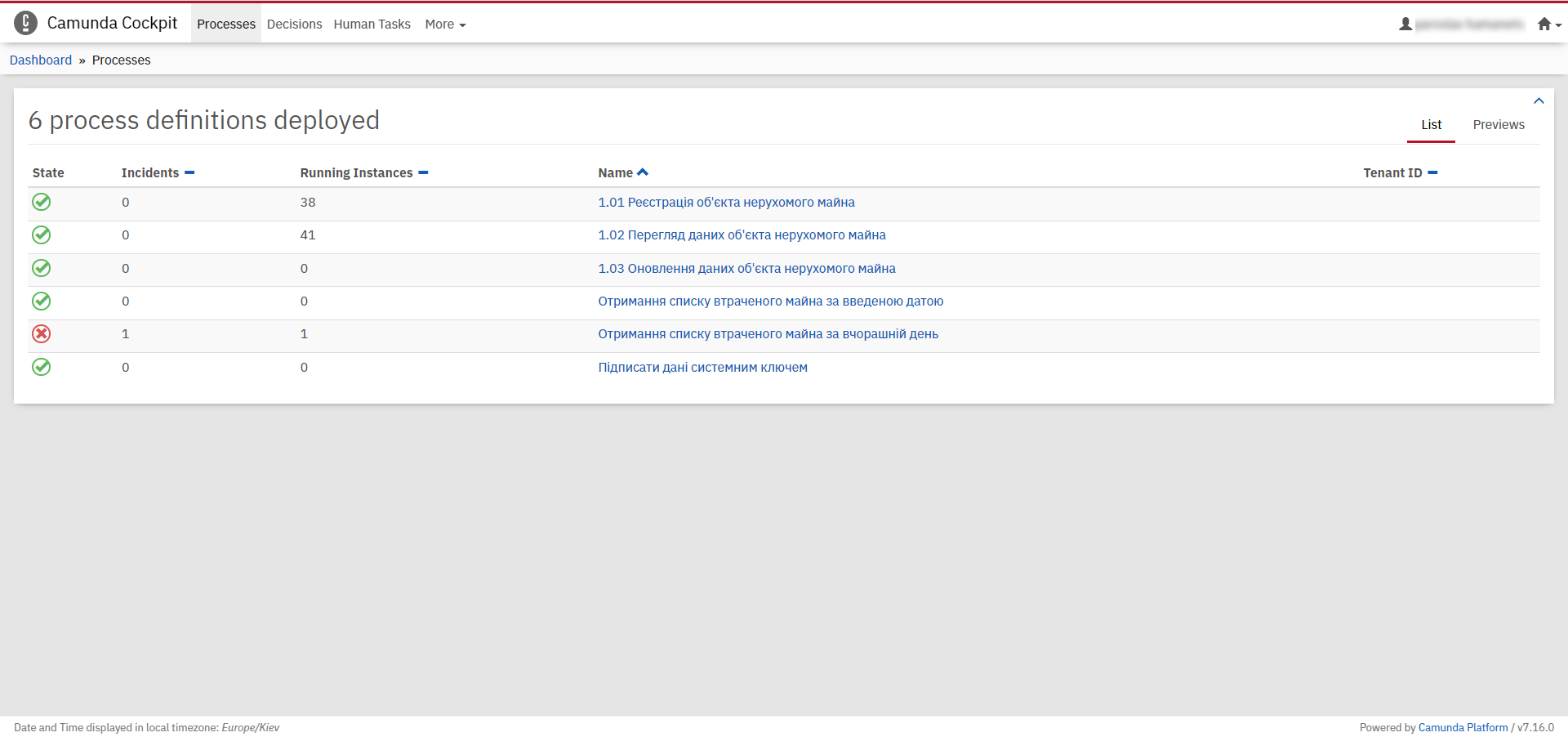This screenshot has width=1568, height=737.
Task: Open the home icon menu
Action: click(1548, 25)
